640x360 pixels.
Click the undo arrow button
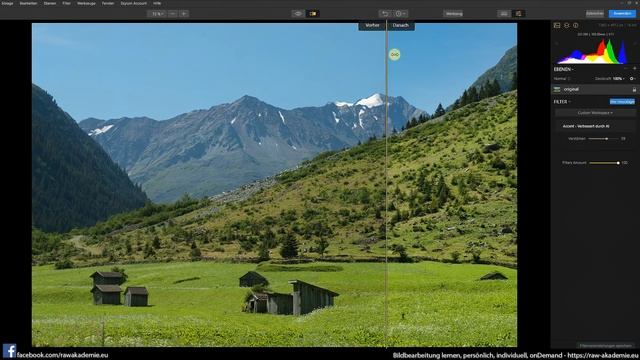click(x=384, y=14)
